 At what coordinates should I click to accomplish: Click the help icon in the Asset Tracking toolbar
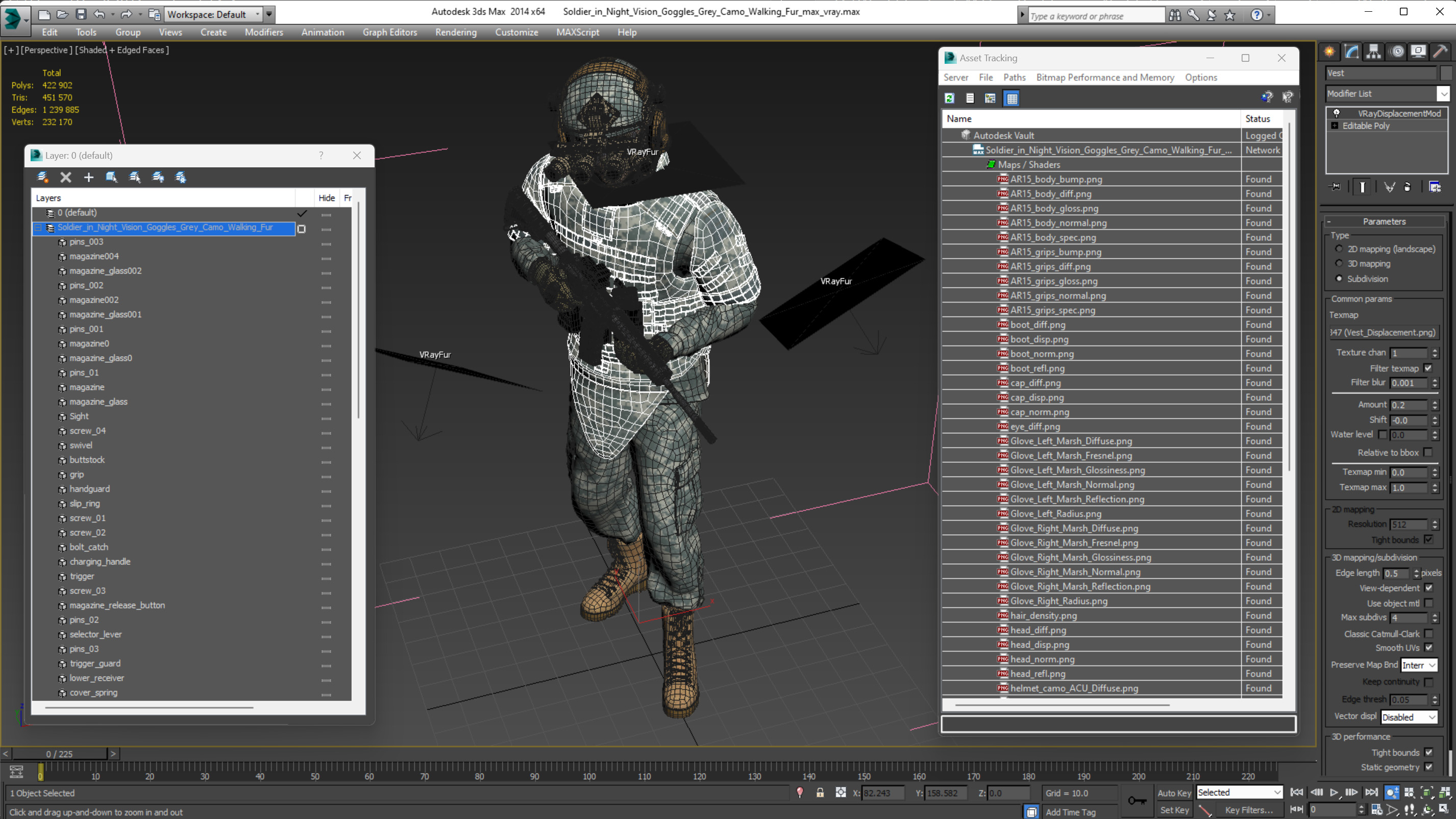[x=1267, y=97]
